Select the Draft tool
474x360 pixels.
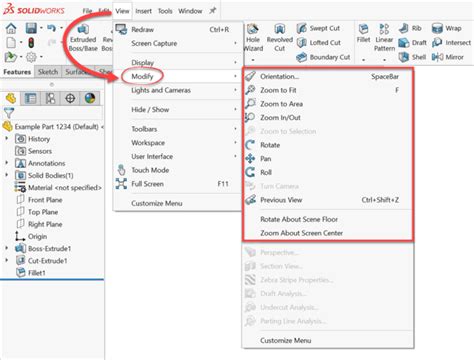[x=413, y=43]
